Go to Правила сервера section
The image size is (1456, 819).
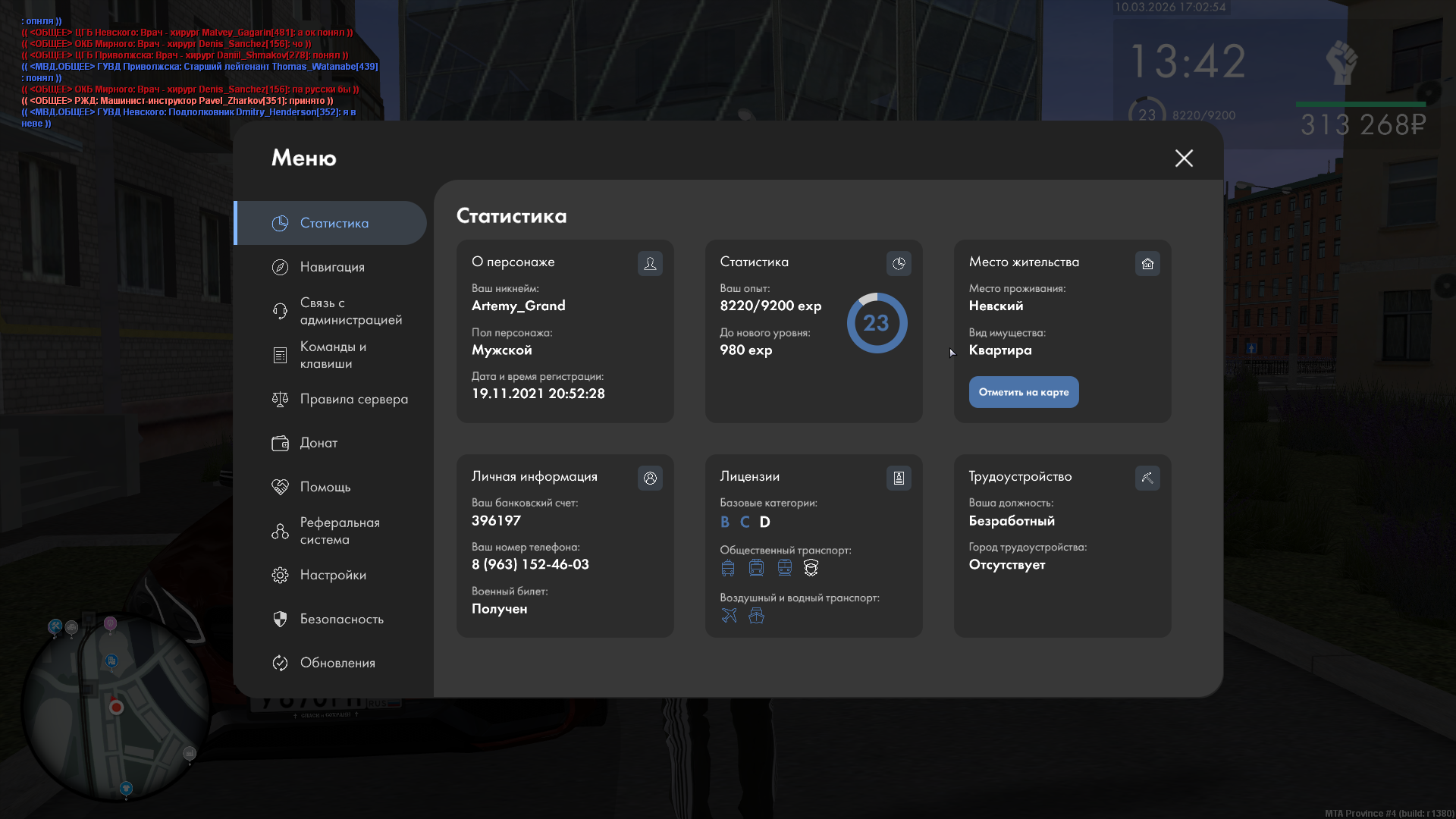pos(353,399)
